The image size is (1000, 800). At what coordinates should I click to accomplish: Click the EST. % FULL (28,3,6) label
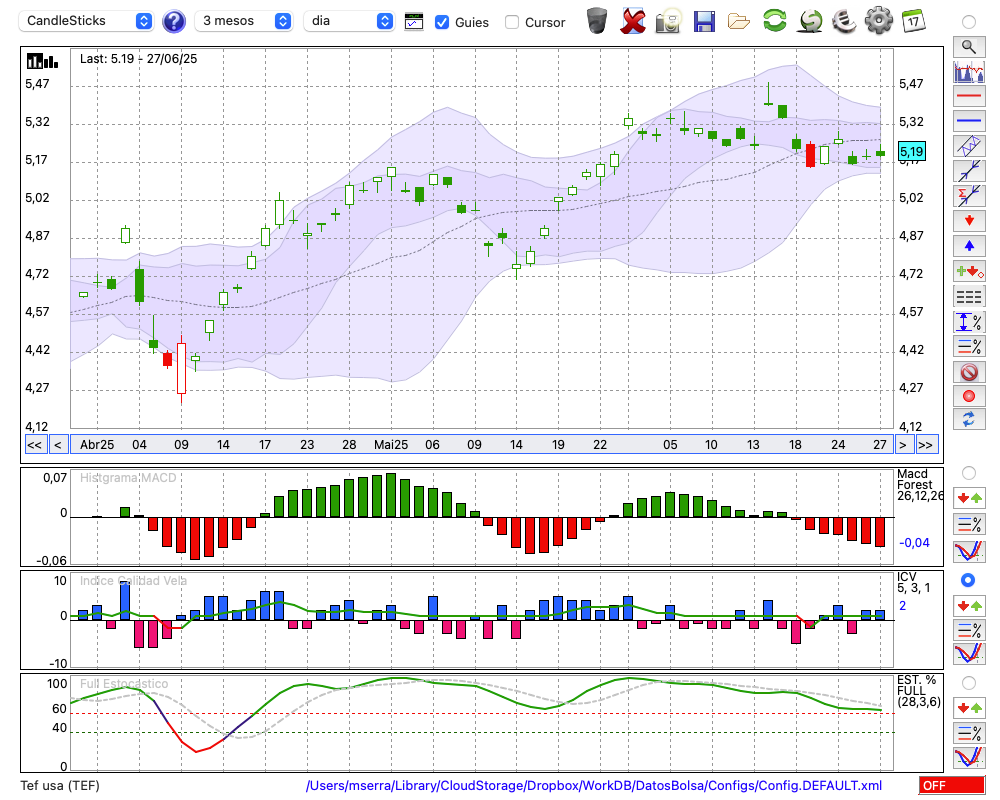pyautogui.click(x=919, y=691)
